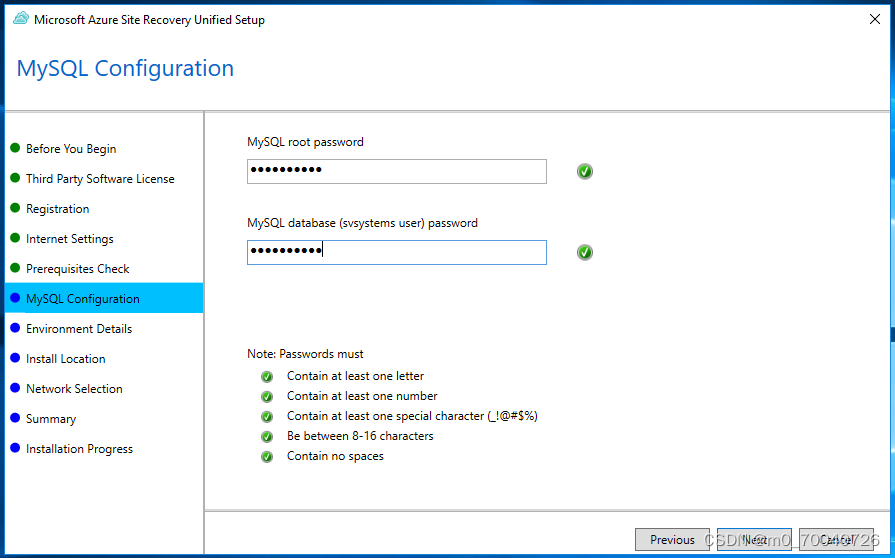Select MySQL Configuration in sidebar
This screenshot has height=558, width=895.
(x=104, y=298)
